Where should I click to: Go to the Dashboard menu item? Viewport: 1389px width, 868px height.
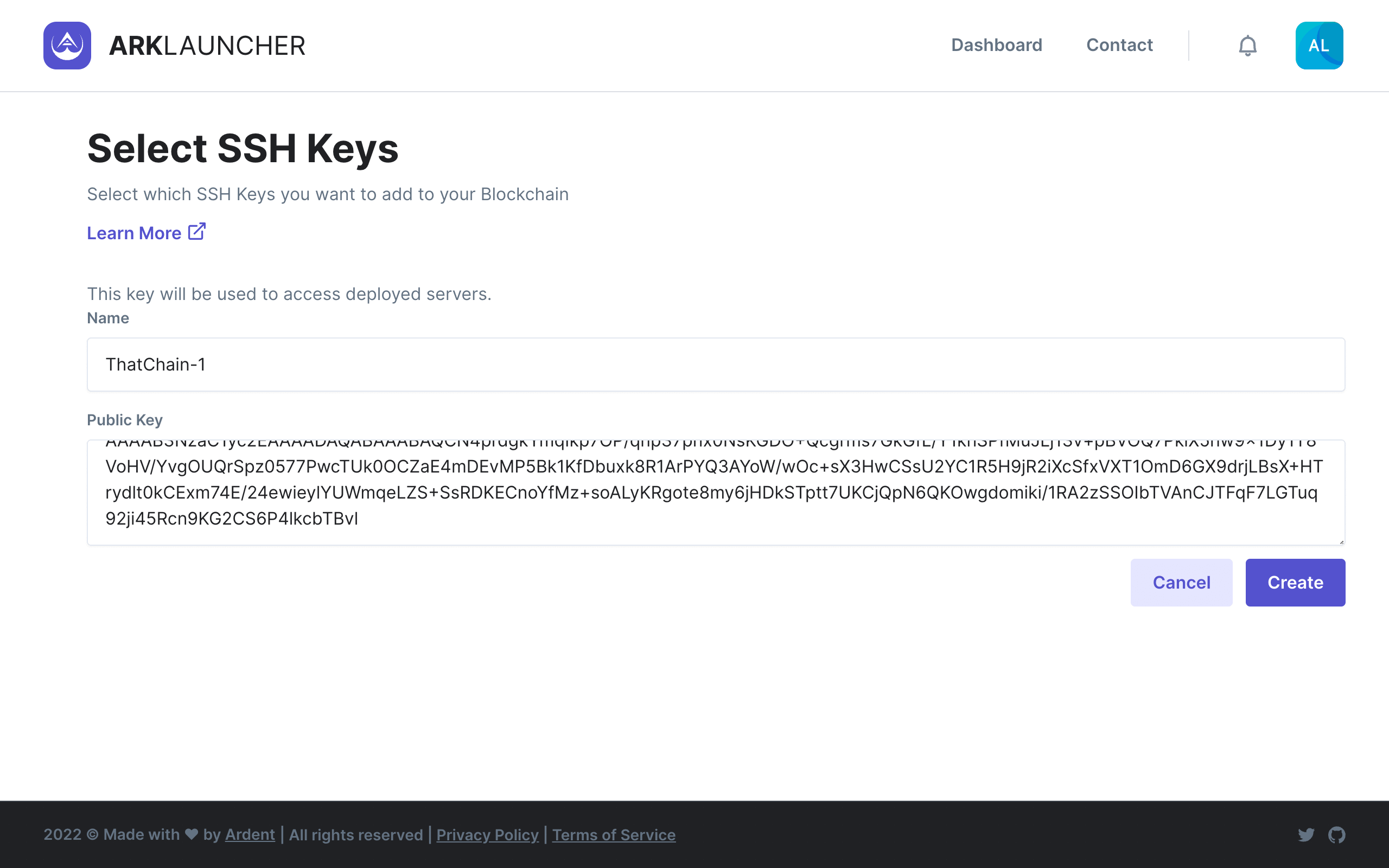(x=996, y=46)
